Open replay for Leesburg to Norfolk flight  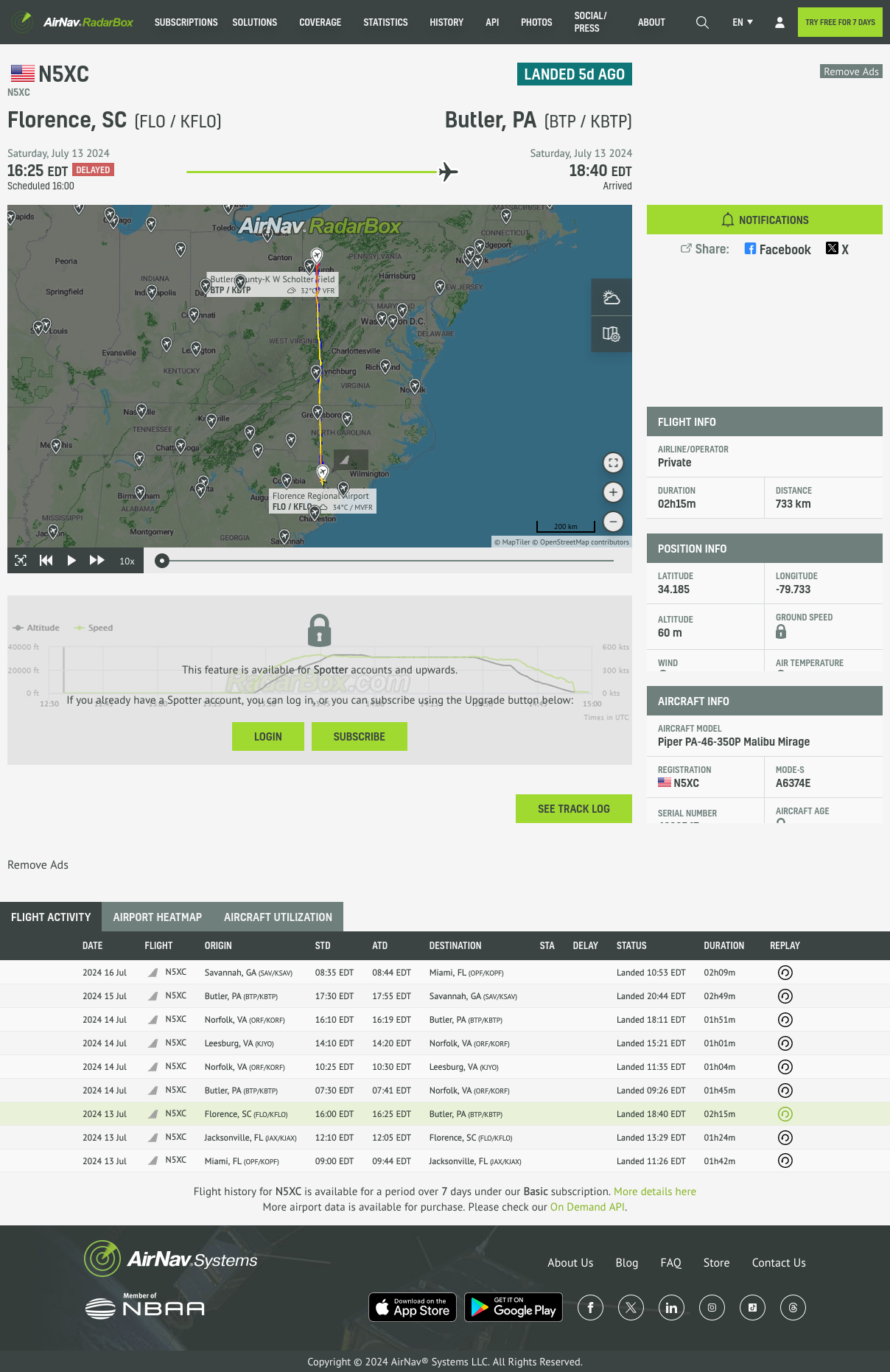coord(785,1043)
